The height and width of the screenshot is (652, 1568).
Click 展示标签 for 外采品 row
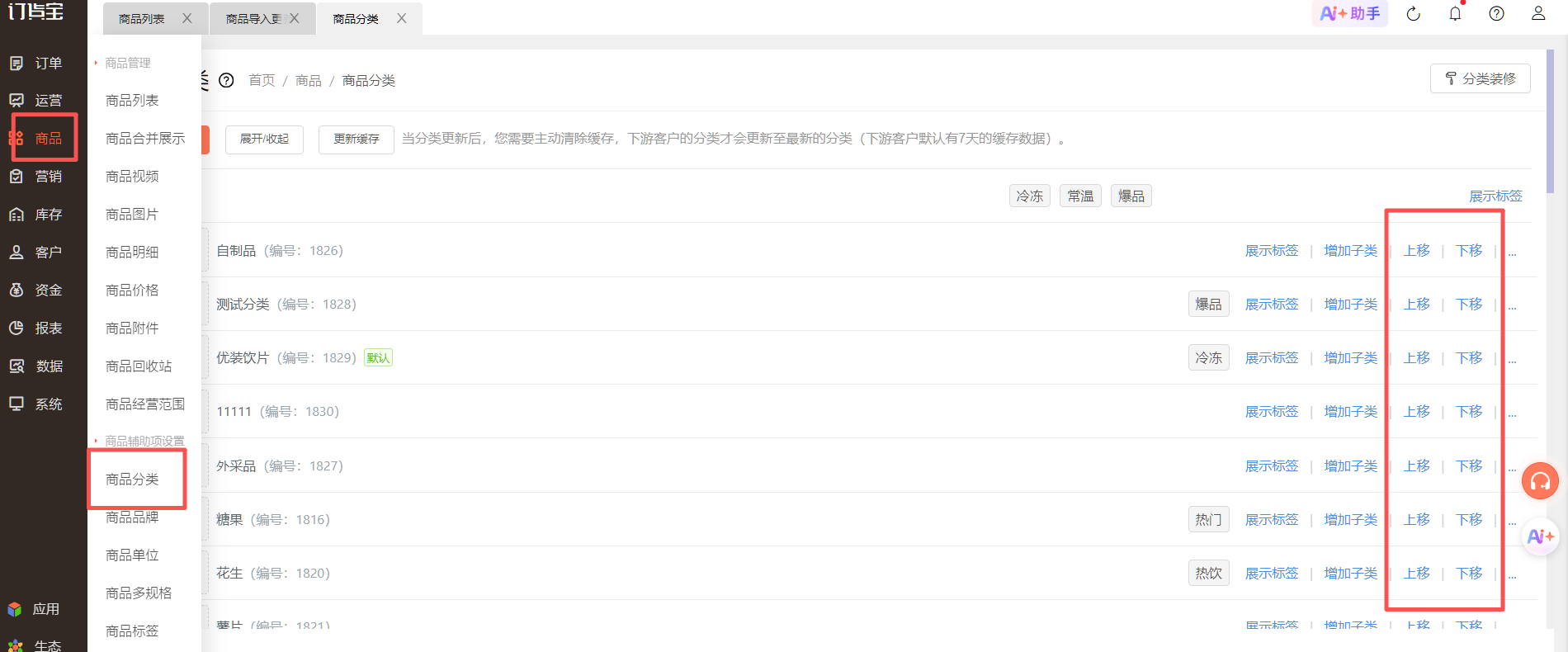[1272, 466]
